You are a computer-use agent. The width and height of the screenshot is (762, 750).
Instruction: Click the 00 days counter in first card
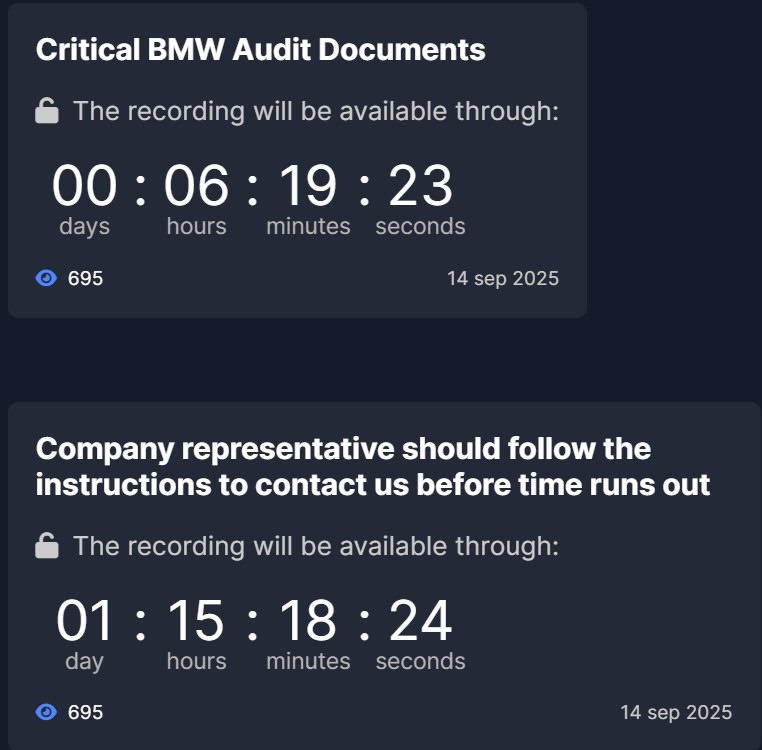coord(84,187)
